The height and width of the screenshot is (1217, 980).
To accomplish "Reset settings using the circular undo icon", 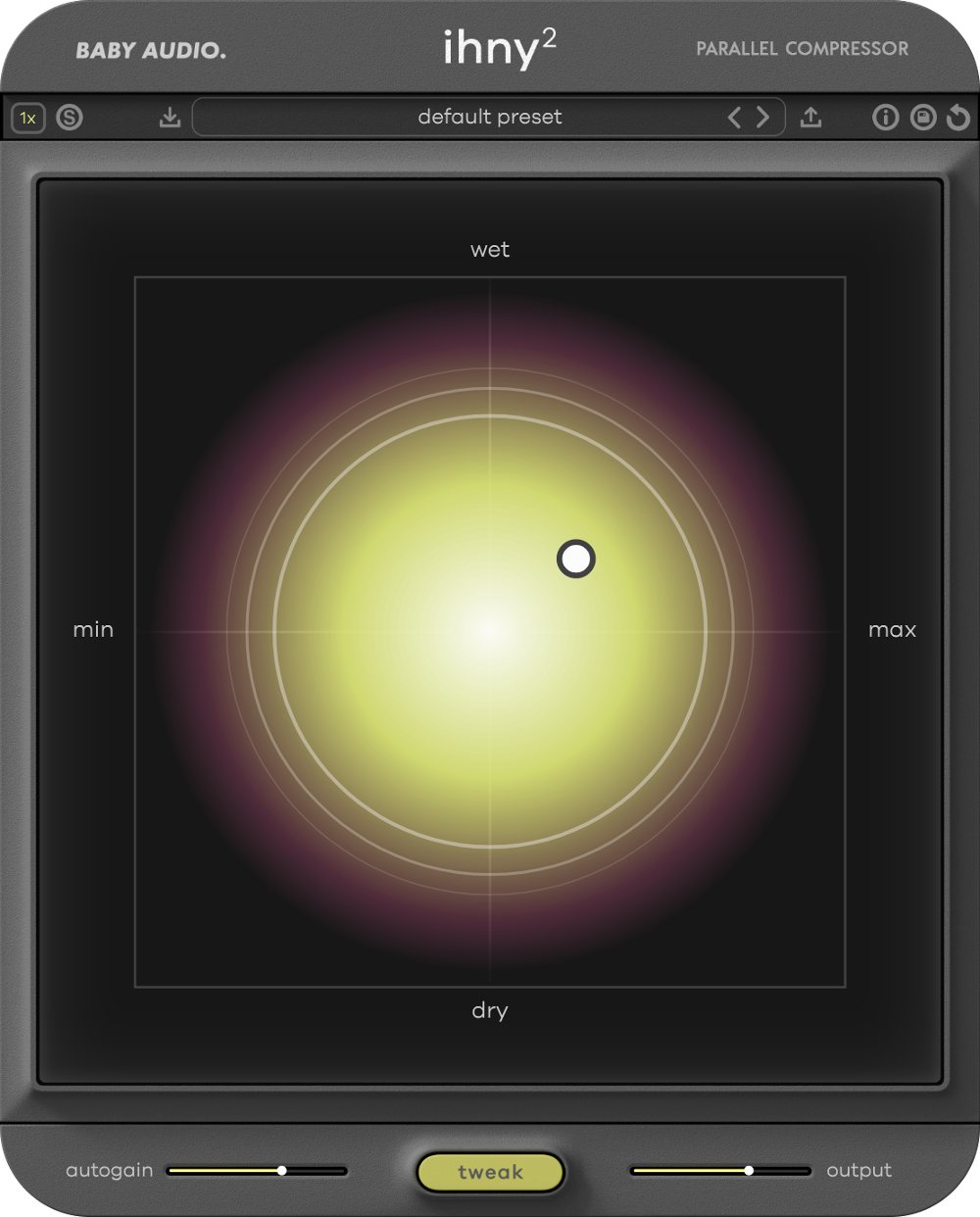I will (x=957, y=117).
